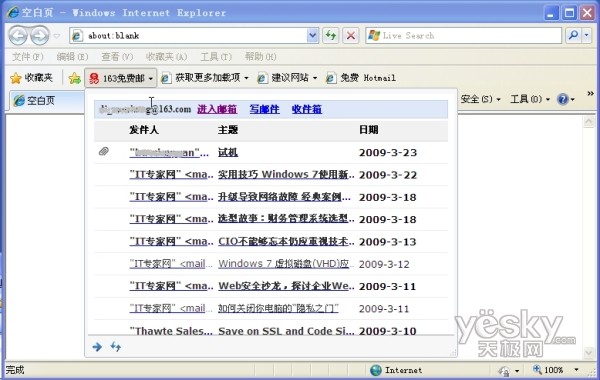
Task: Click the red Stop loading icon
Action: [x=351, y=36]
